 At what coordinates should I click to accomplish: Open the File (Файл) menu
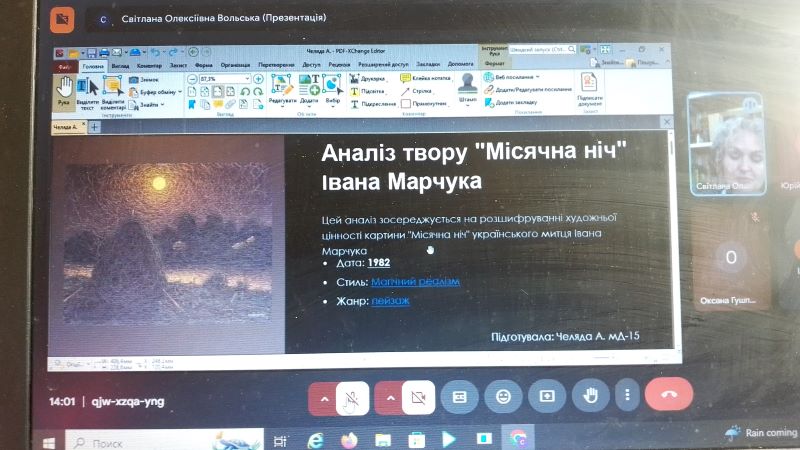[x=64, y=67]
